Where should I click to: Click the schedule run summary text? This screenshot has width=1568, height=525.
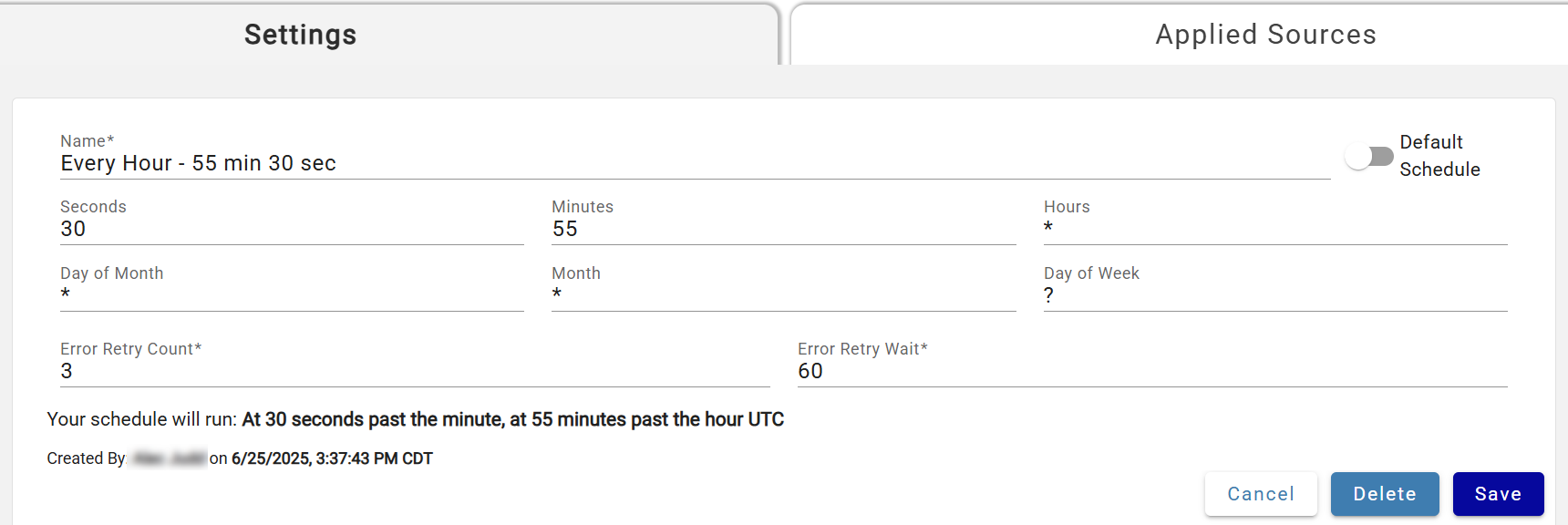[415, 419]
